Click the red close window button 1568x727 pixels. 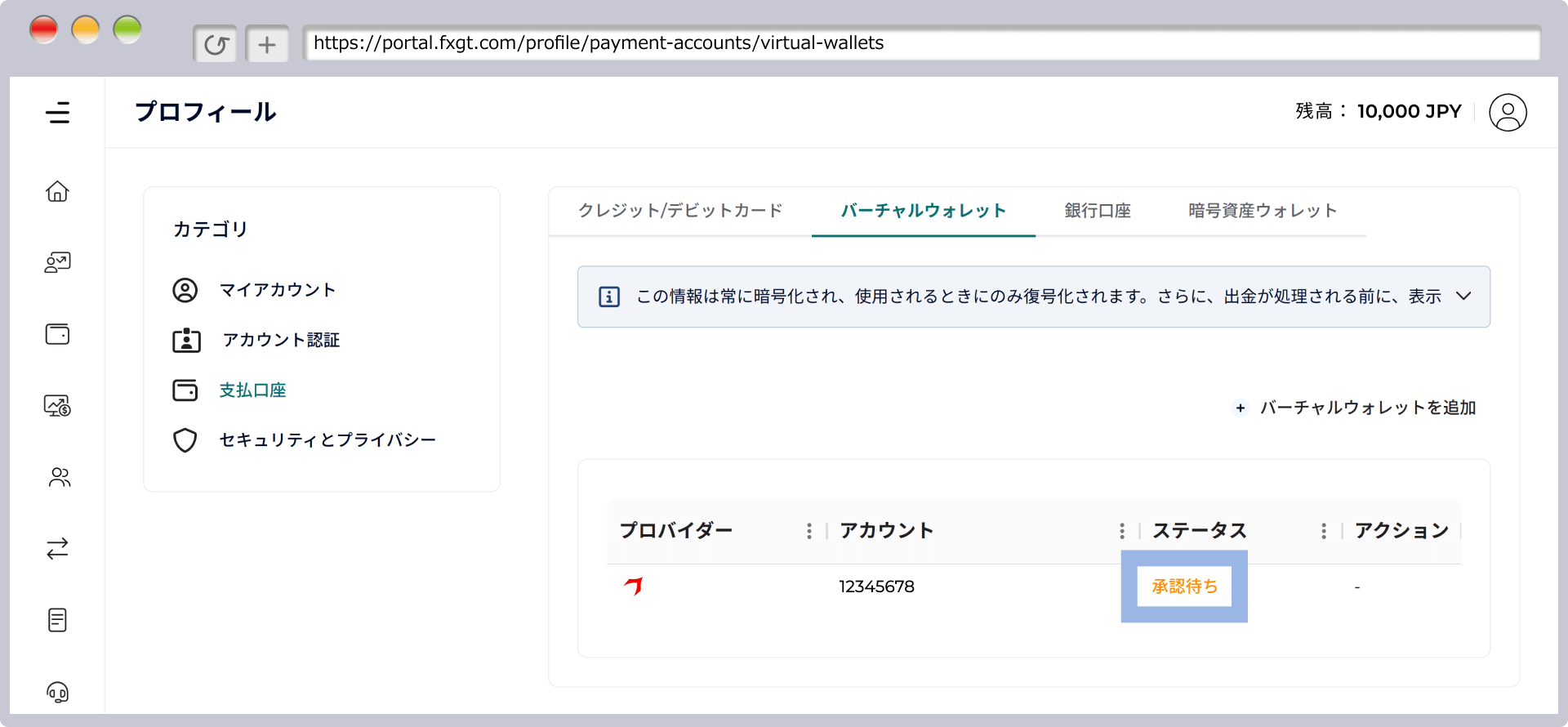click(44, 30)
